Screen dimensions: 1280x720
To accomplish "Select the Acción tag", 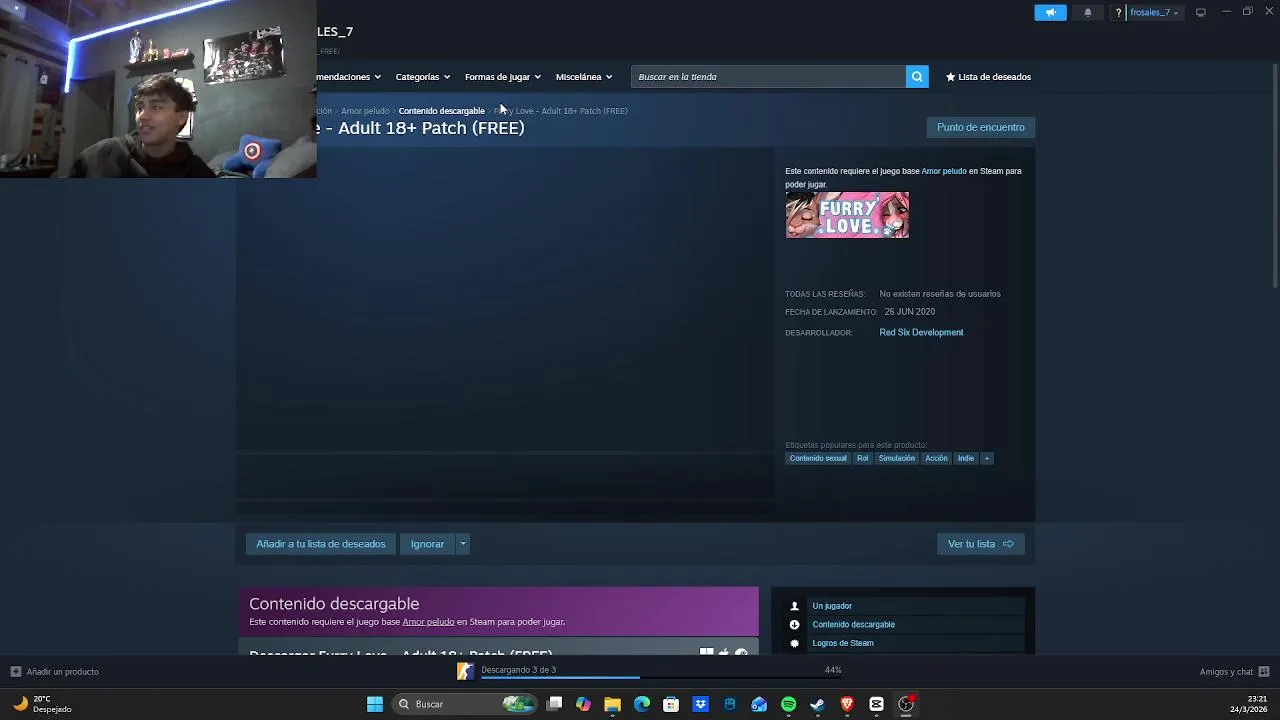I will click(936, 458).
